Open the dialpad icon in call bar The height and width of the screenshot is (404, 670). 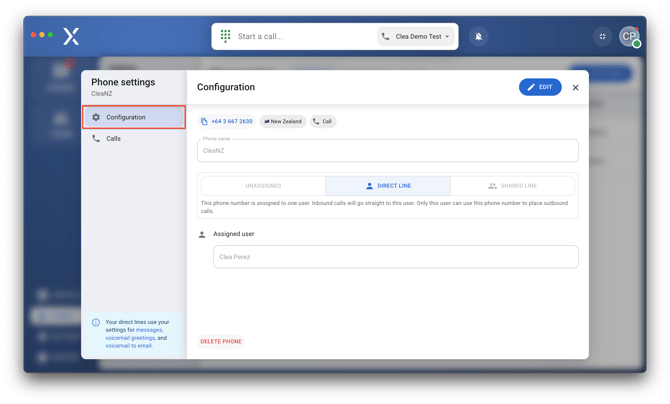pyautogui.click(x=226, y=36)
